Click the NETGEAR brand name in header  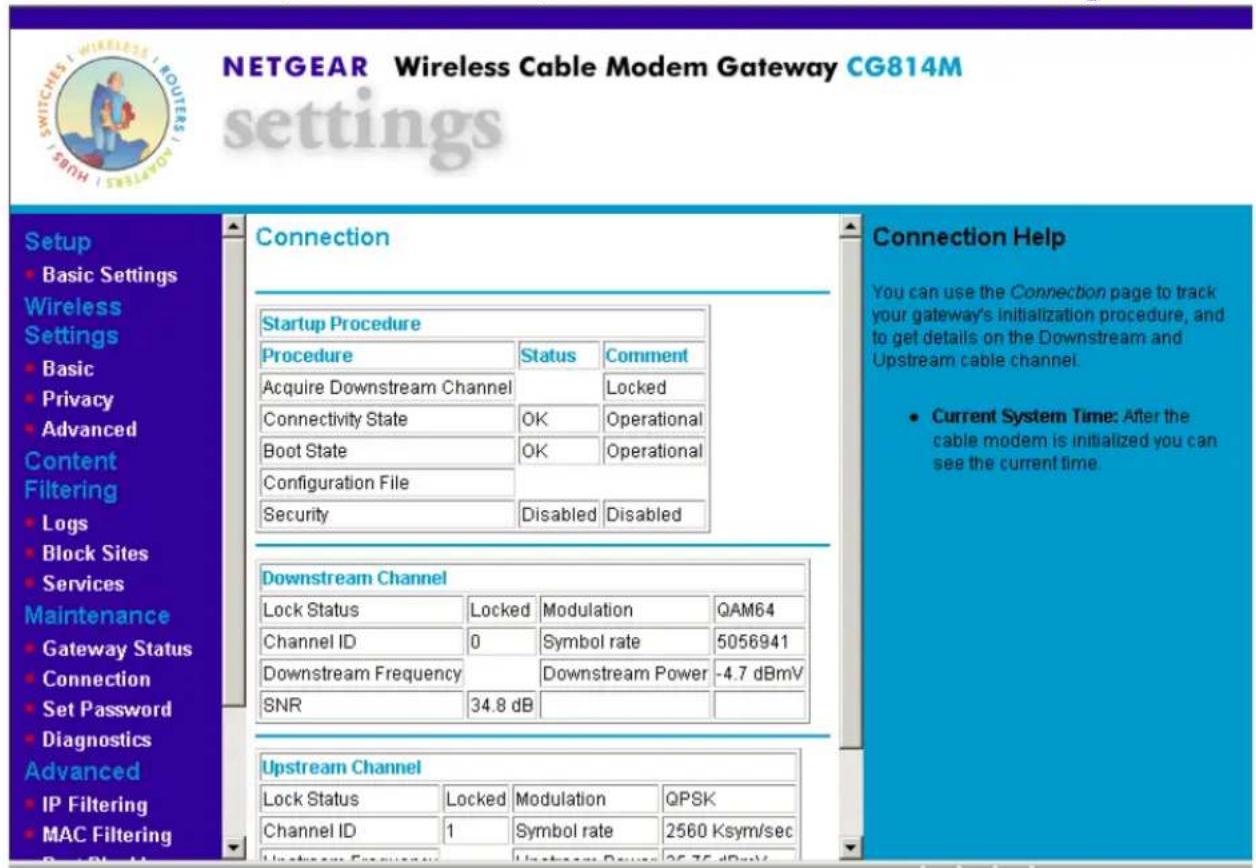click(x=296, y=68)
